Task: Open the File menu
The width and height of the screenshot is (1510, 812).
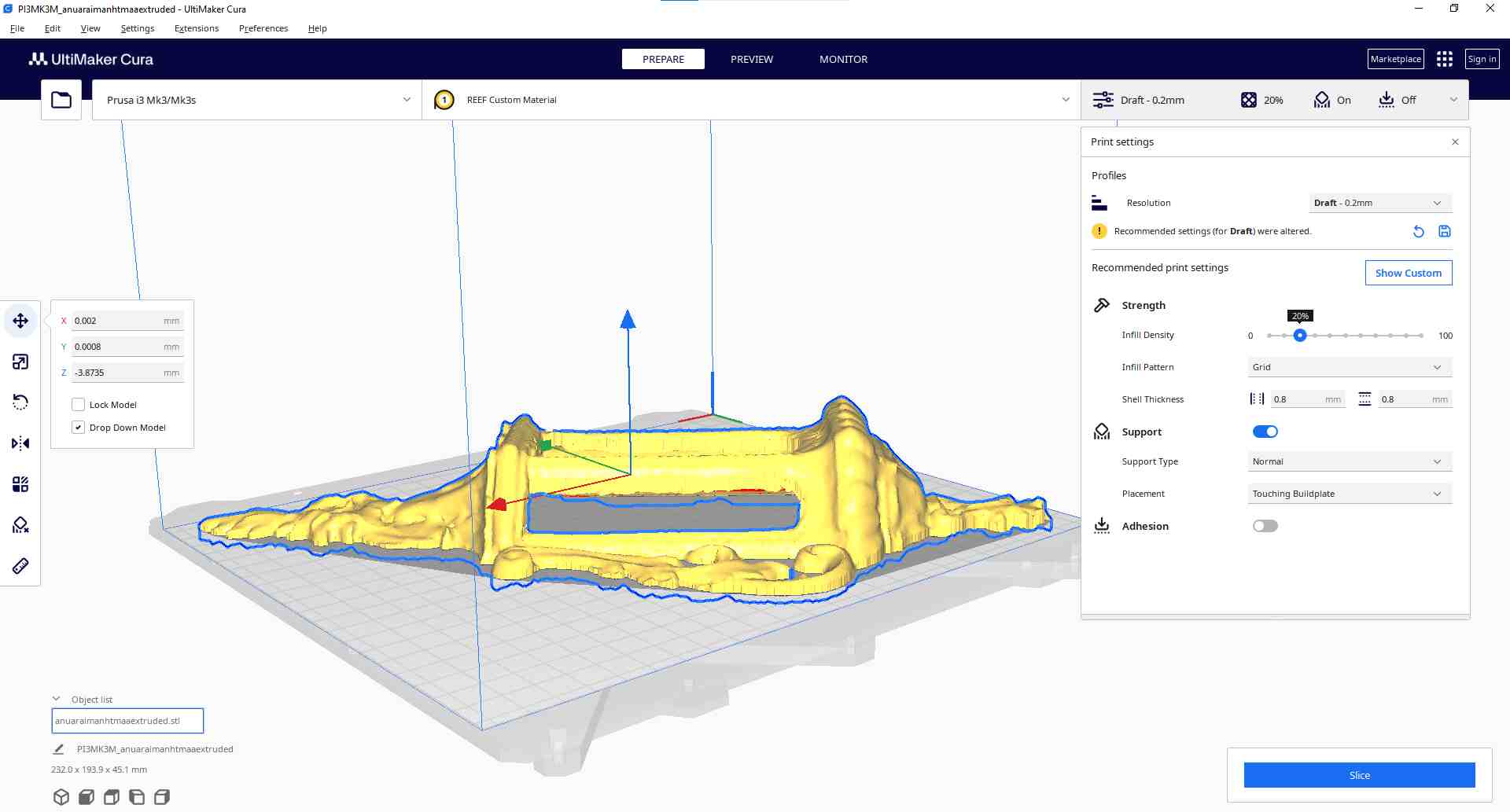Action: pos(17,28)
